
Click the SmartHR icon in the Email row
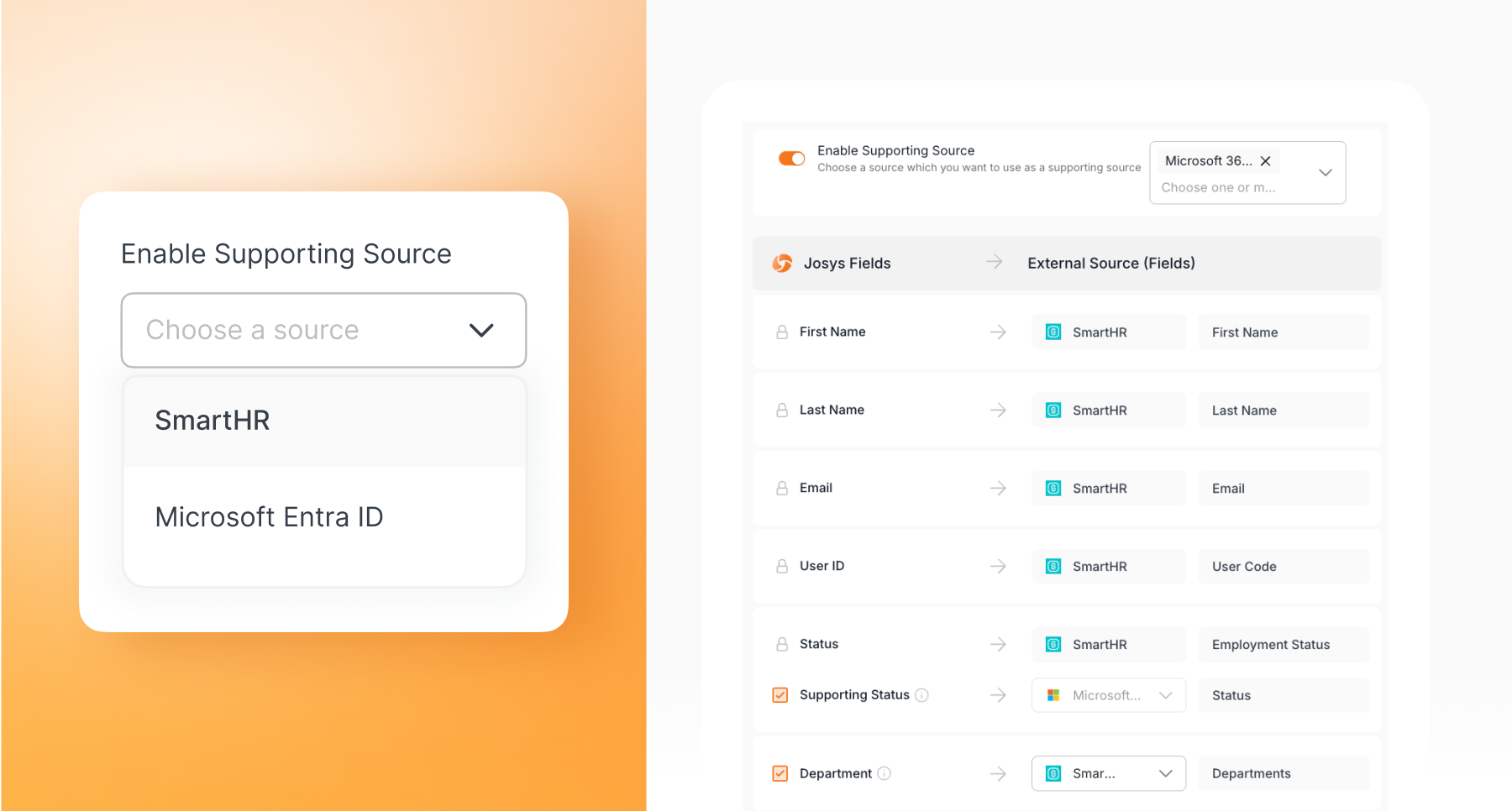coord(1053,489)
